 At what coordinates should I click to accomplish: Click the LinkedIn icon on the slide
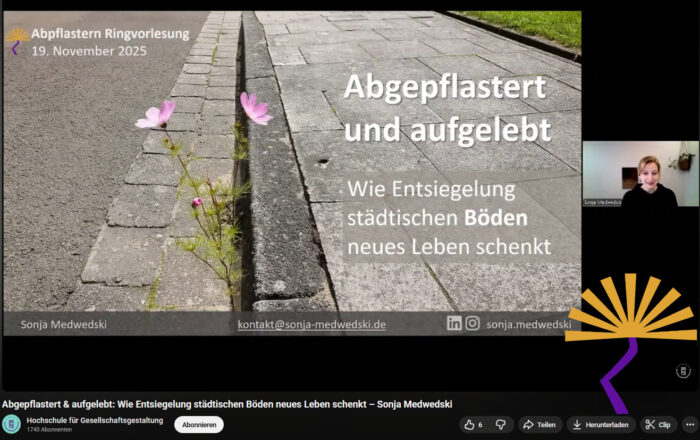click(454, 323)
